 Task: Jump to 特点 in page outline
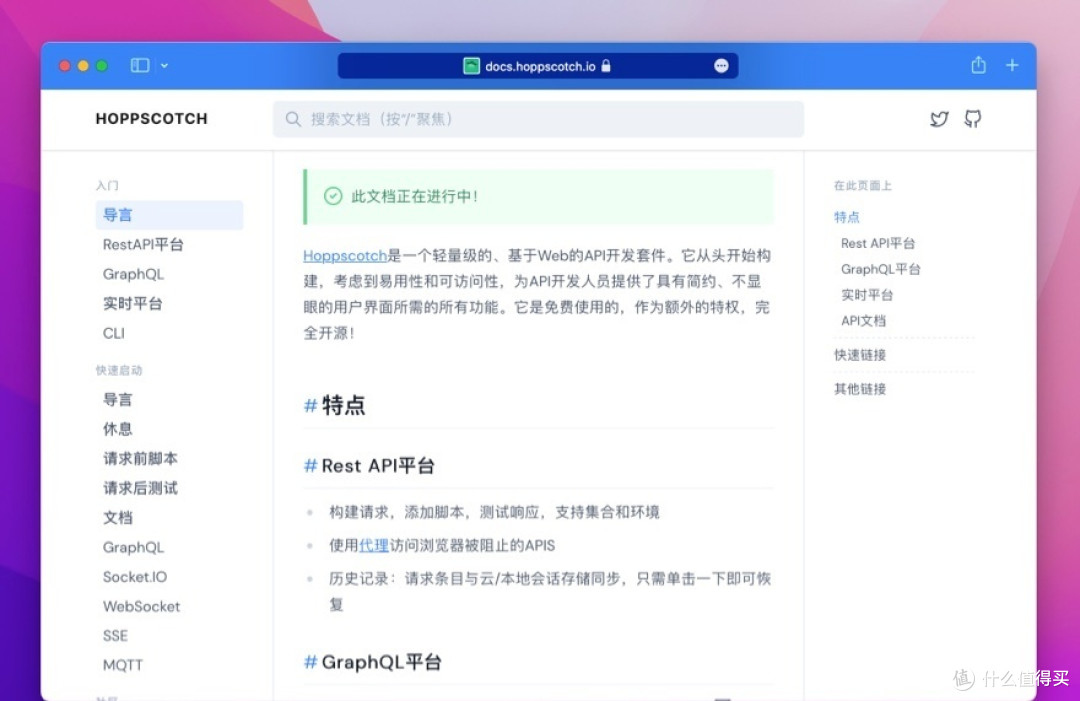pos(847,217)
